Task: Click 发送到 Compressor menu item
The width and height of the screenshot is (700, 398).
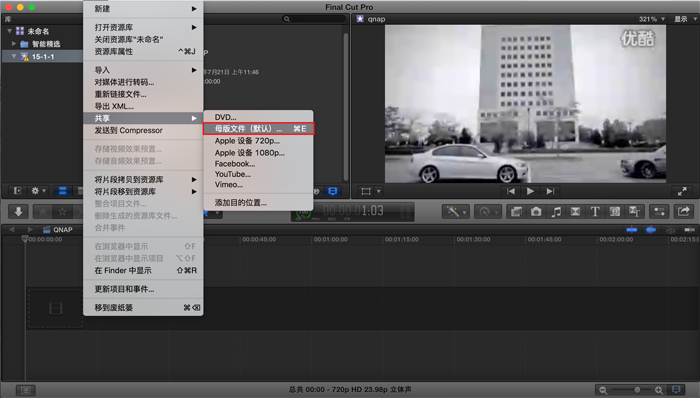Action: point(143,130)
